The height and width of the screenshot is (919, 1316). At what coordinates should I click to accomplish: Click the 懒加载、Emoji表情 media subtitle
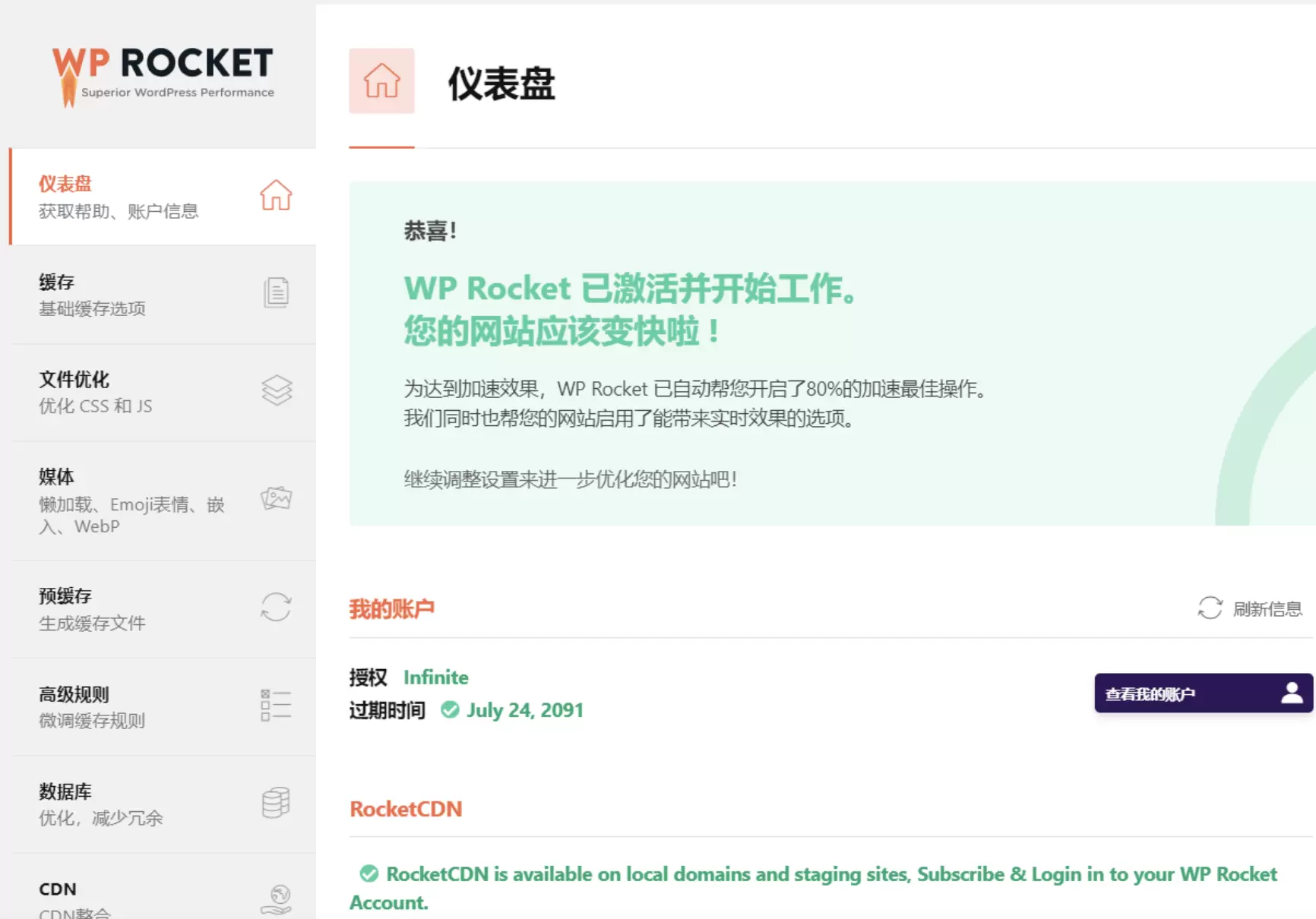pos(132,515)
